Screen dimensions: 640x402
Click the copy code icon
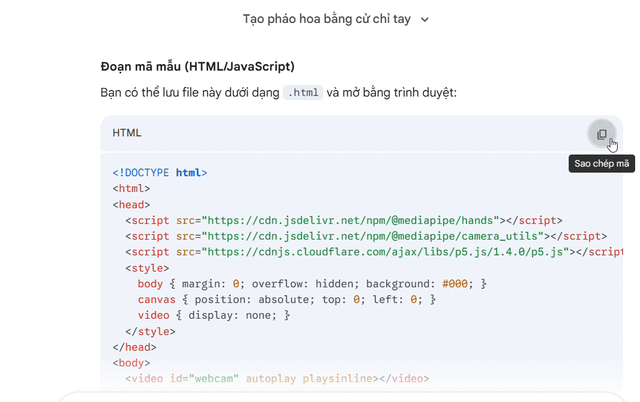tap(602, 134)
